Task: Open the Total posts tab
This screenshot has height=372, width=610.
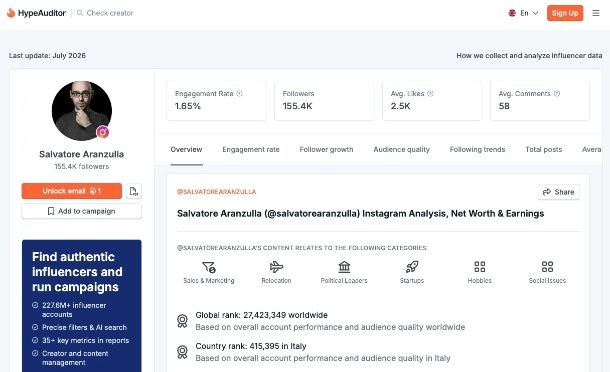Action: pos(544,149)
